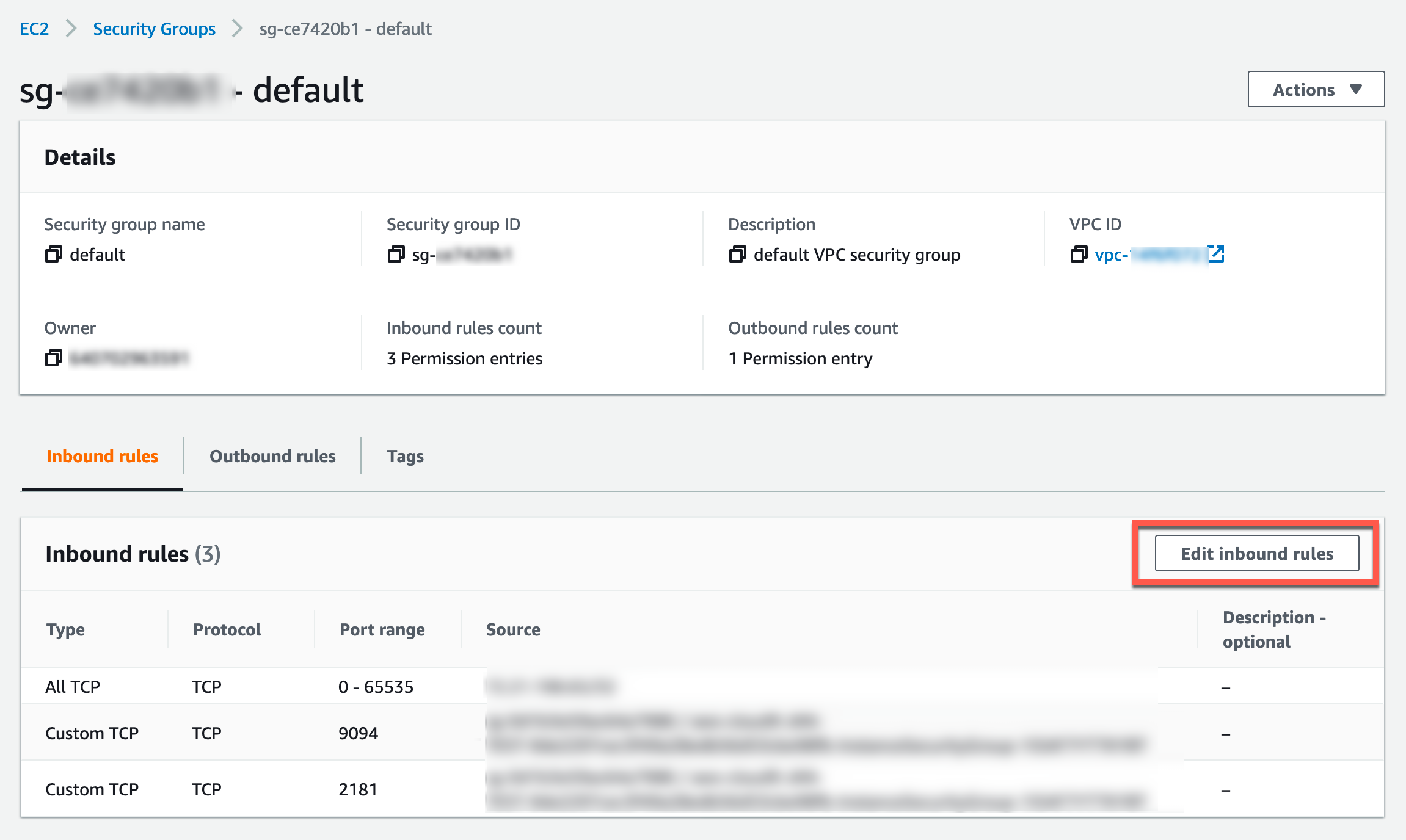1406x840 pixels.
Task: Copy the security group name default
Action: 54,254
